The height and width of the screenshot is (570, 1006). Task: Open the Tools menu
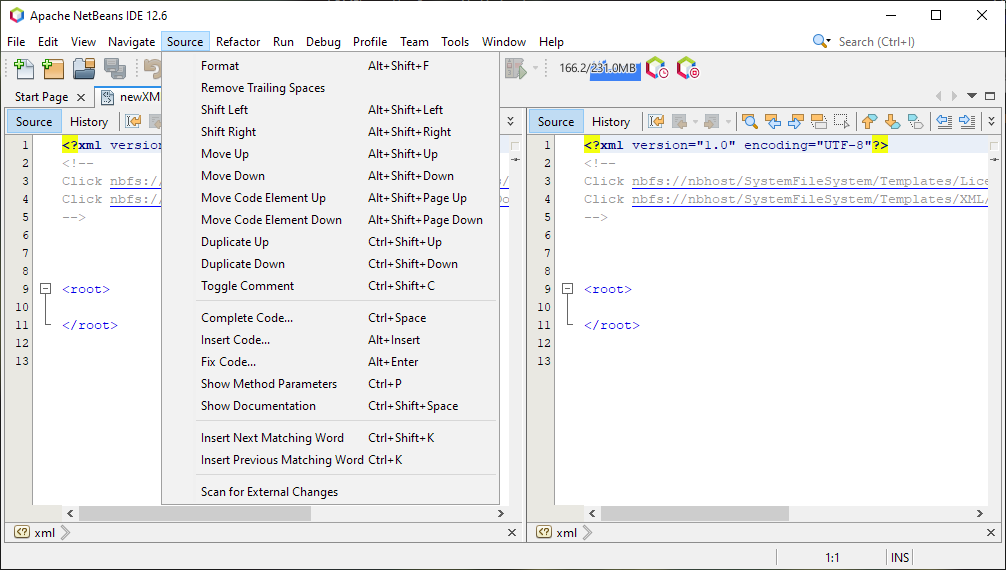[455, 42]
